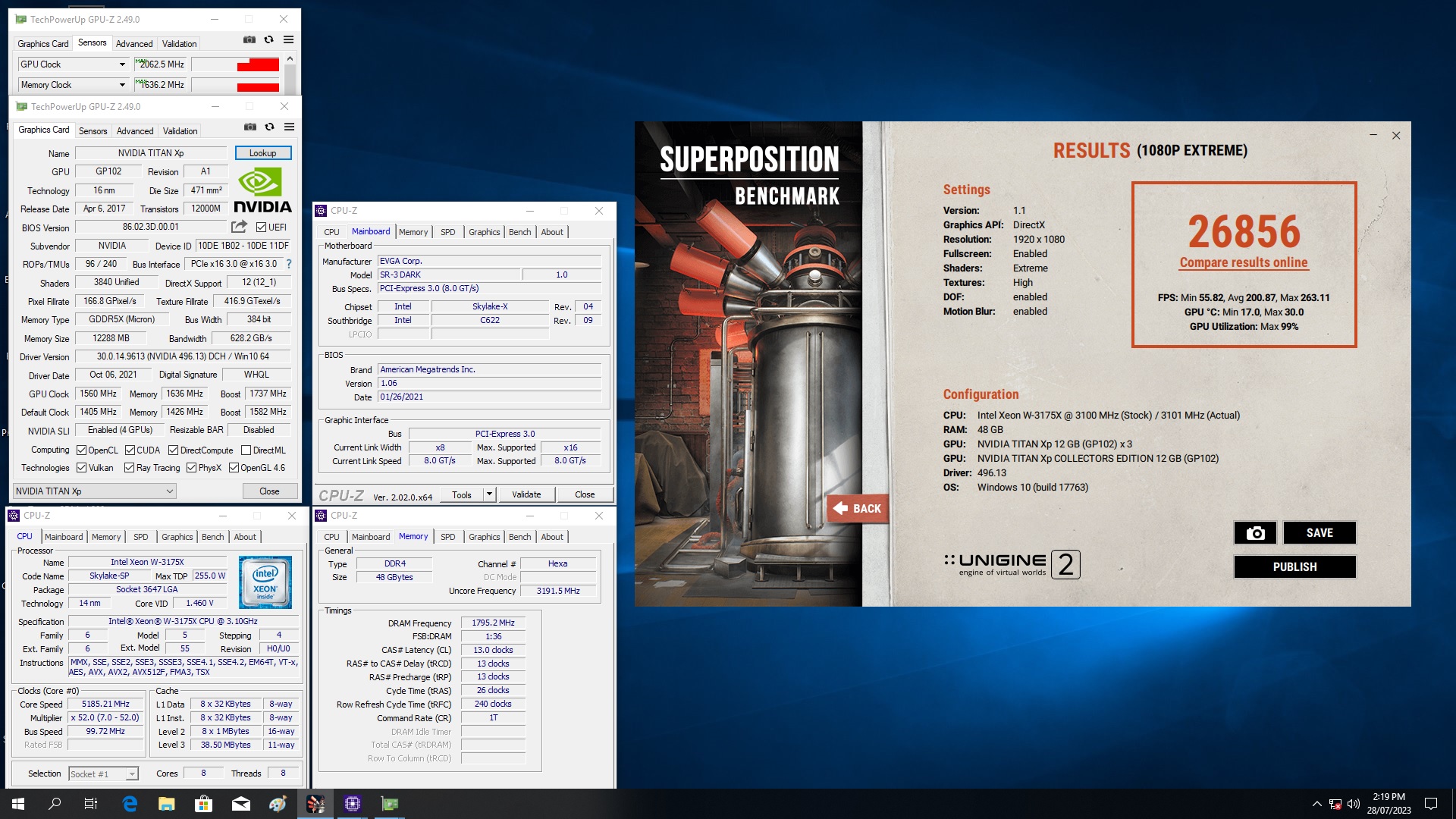Open hamburger menu in GPU-Z Graphics Card window
The width and height of the screenshot is (1456, 819).
(289, 127)
